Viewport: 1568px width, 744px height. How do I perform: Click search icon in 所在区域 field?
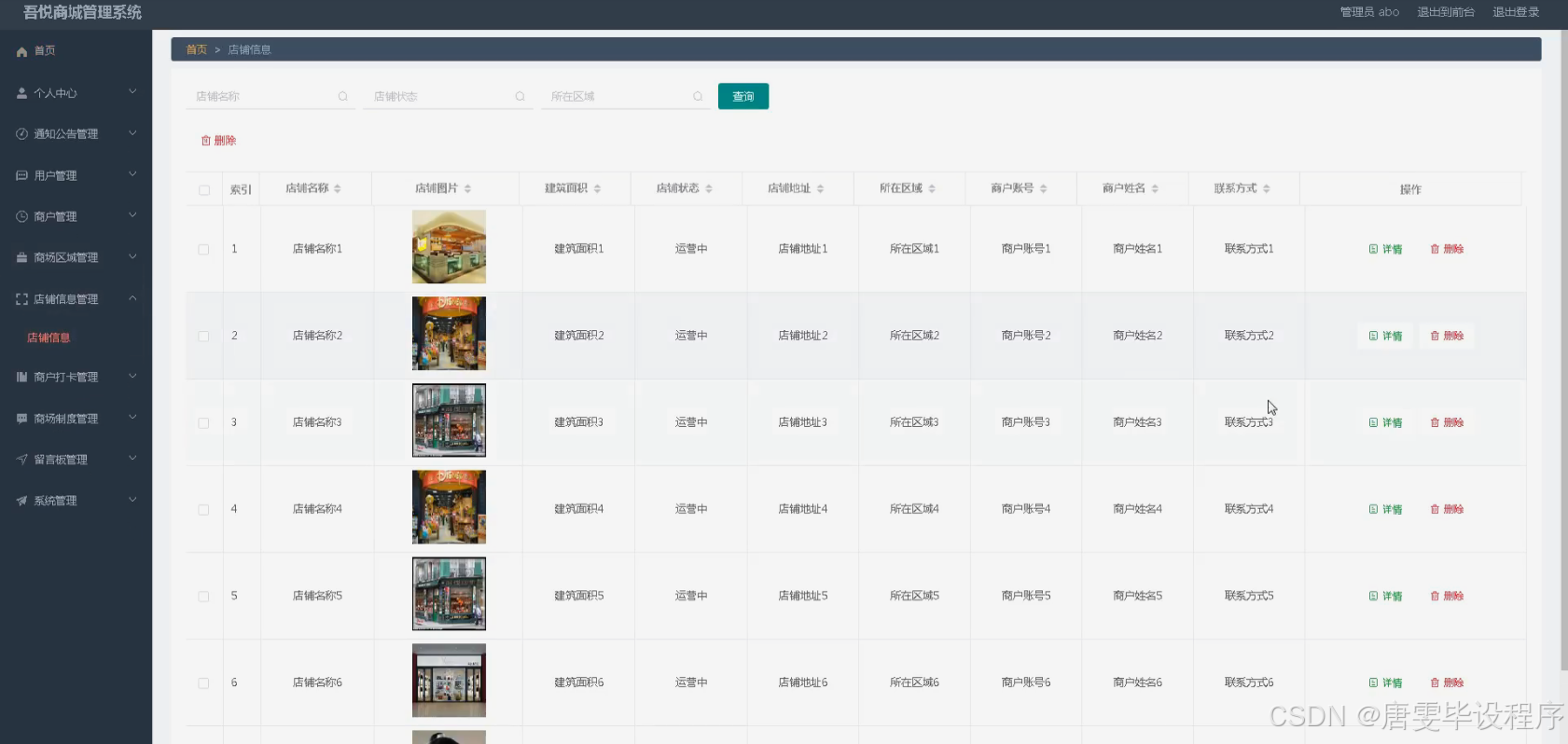coord(698,96)
